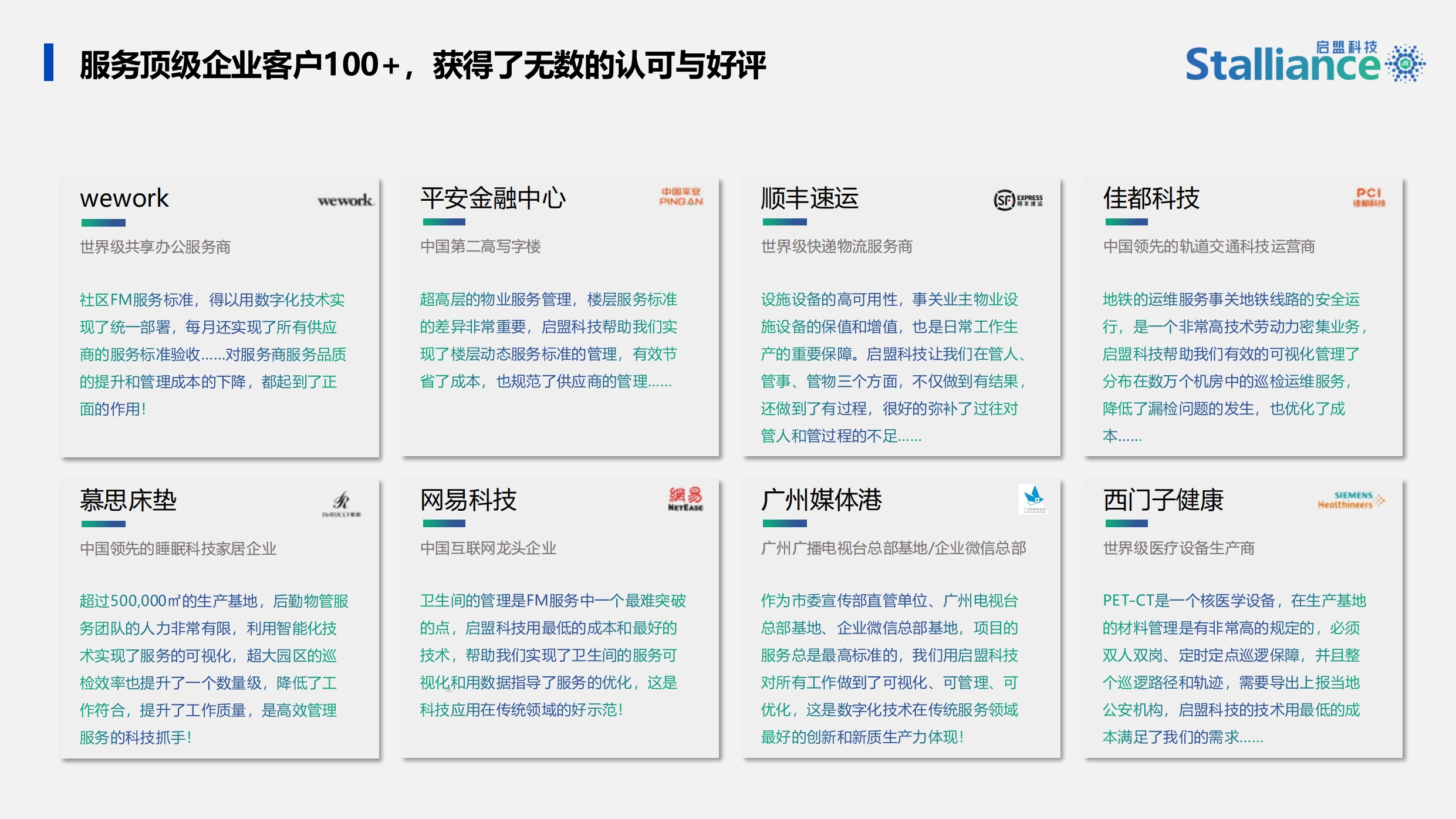The width and height of the screenshot is (1456, 819).
Task: Click the SF Express logo in 顺丰速运 card
Action: tap(1018, 200)
